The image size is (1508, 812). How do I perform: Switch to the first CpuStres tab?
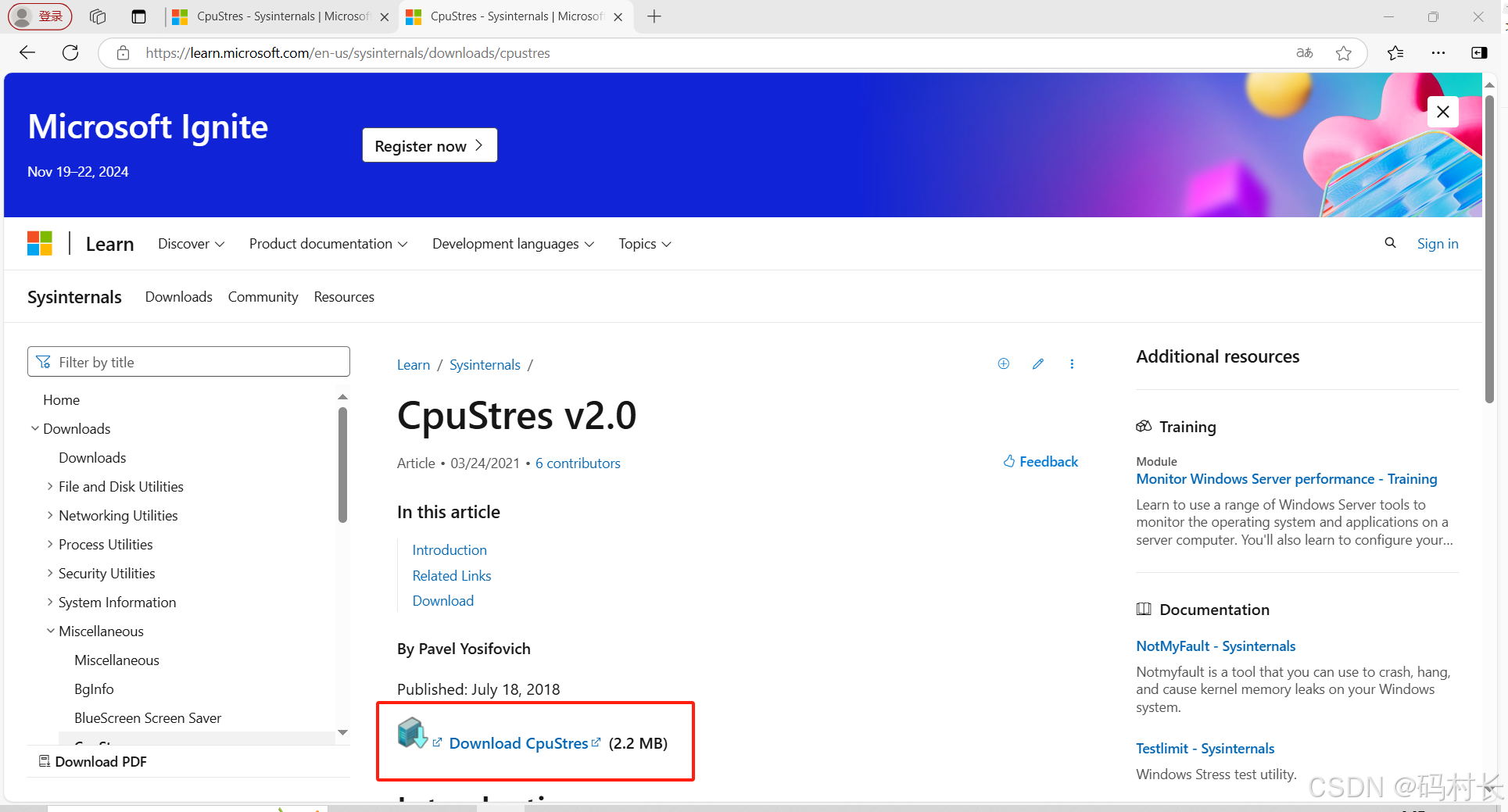coord(281,16)
